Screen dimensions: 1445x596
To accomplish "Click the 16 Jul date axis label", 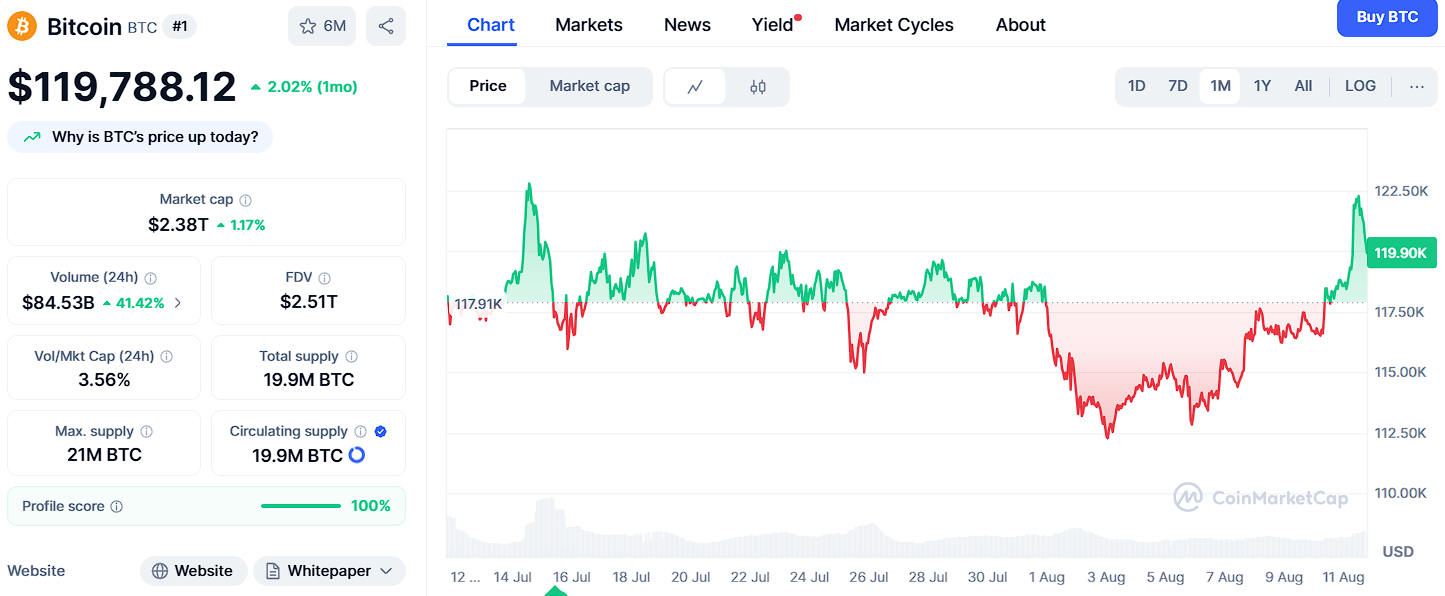I will click(x=572, y=577).
